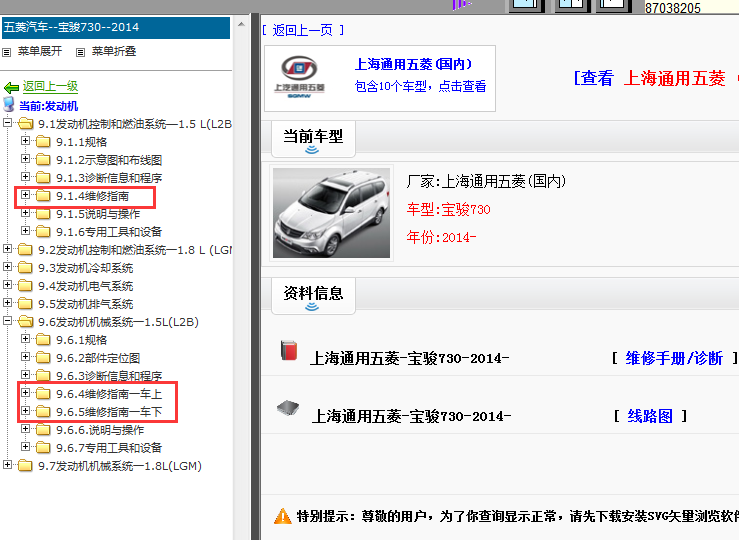Select 9.7发动机机械系统一1.8L(LGM) tree item
The height and width of the screenshot is (540, 739).
point(120,466)
